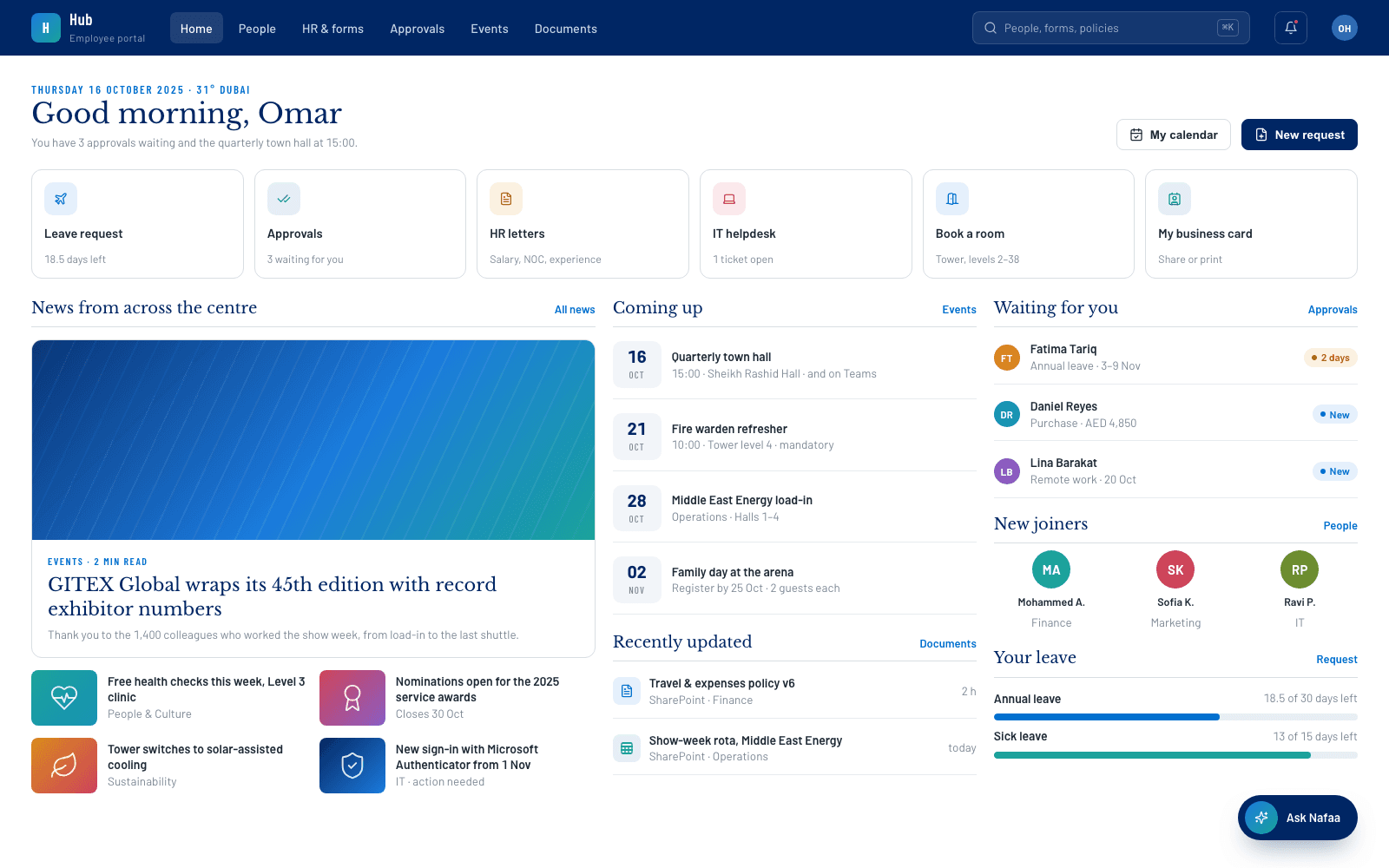1389x868 pixels.
Task: Click Lina Barakat's LB avatar
Action: click(1007, 471)
